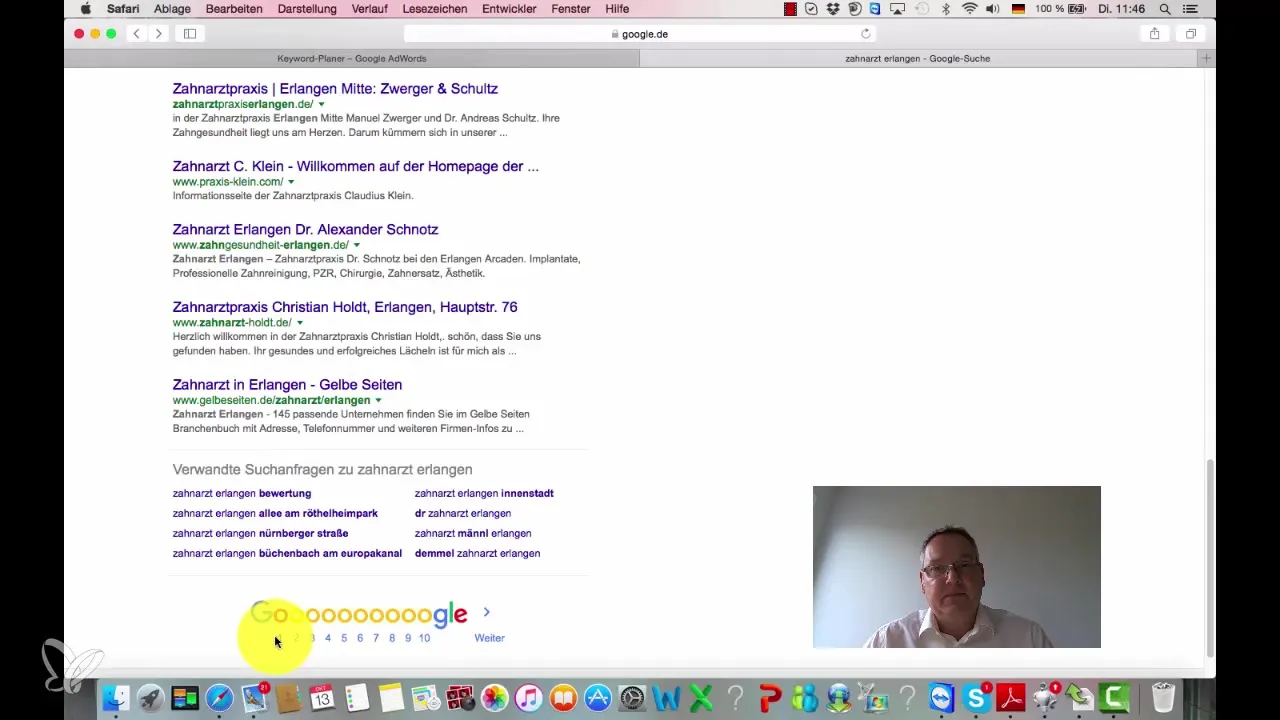
Task: Open Mail app with badge in Dock
Action: (254, 698)
